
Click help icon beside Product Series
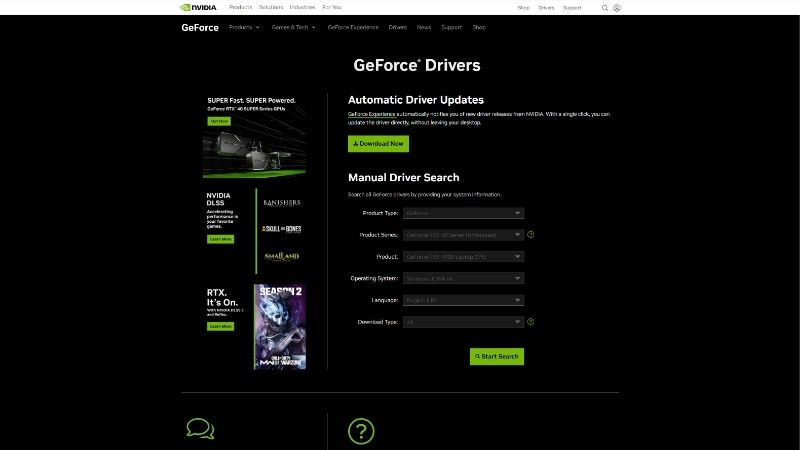pyautogui.click(x=531, y=235)
